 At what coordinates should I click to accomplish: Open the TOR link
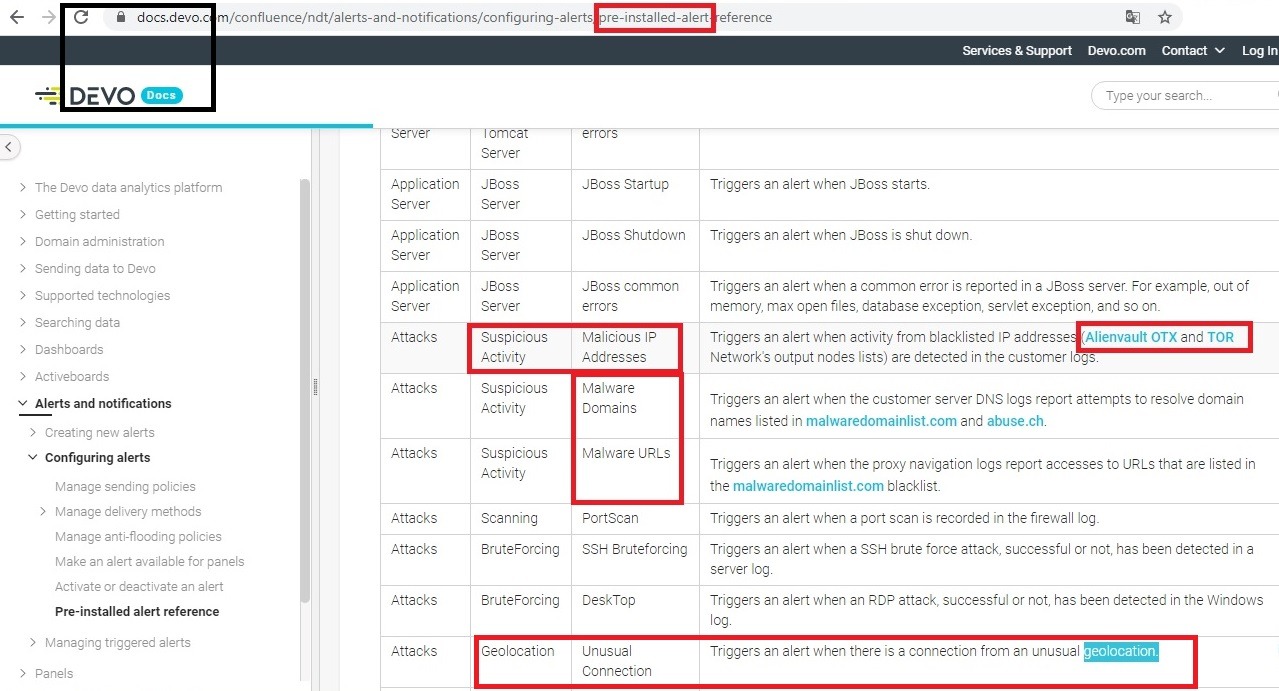[1220, 337]
